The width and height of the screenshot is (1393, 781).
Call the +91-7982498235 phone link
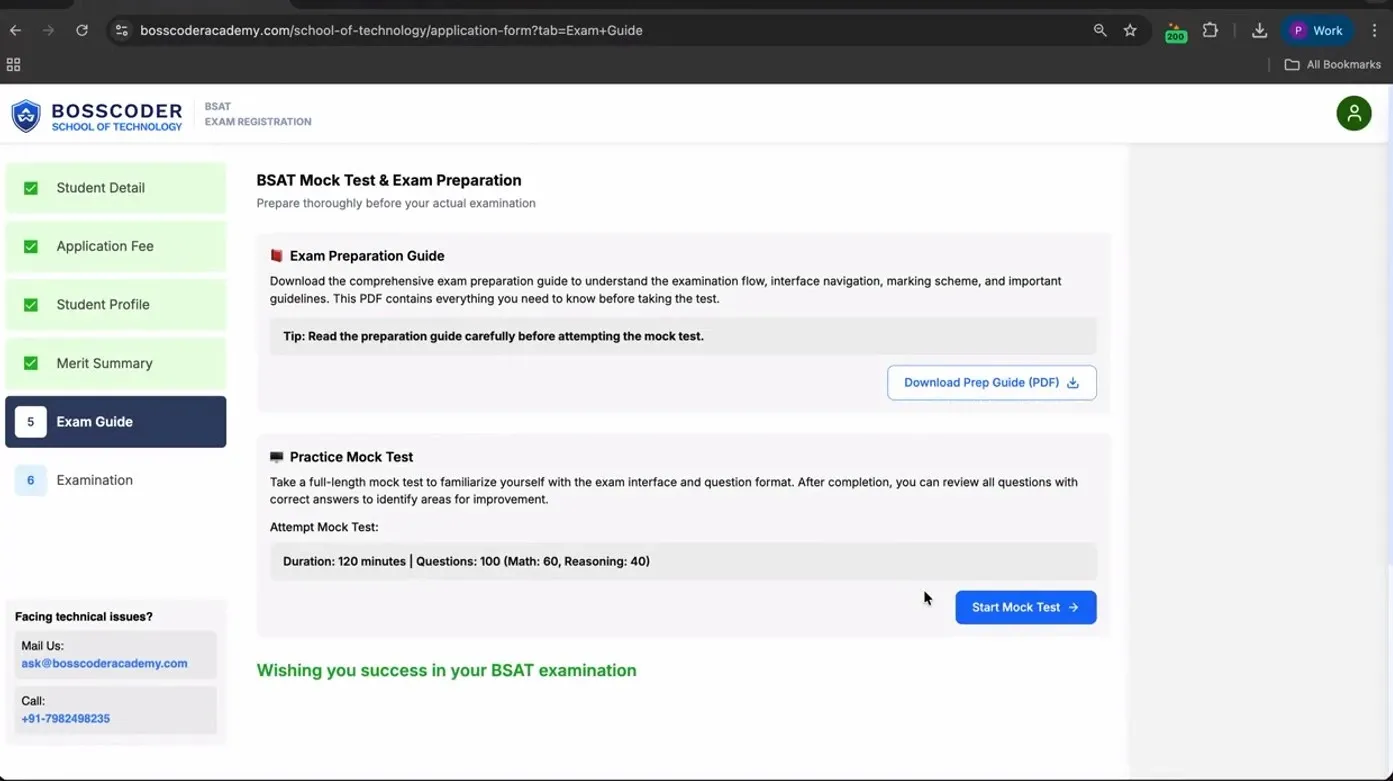point(65,718)
